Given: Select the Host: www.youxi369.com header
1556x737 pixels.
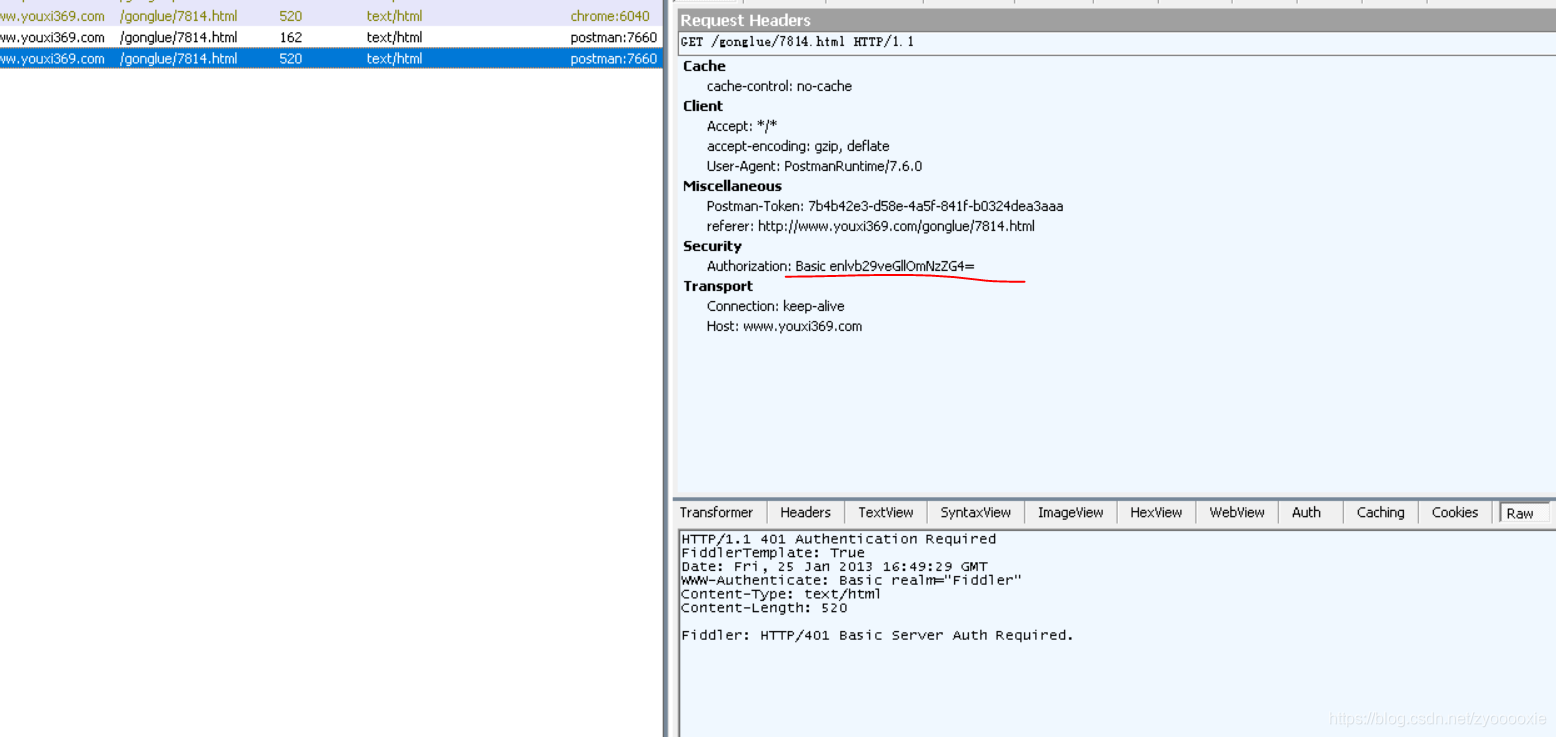Looking at the screenshot, I should click(784, 326).
